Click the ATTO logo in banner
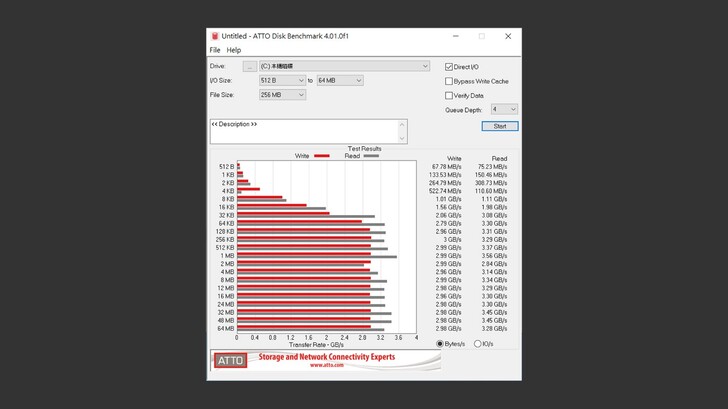Screen dimensions: 728x409 point(230,361)
